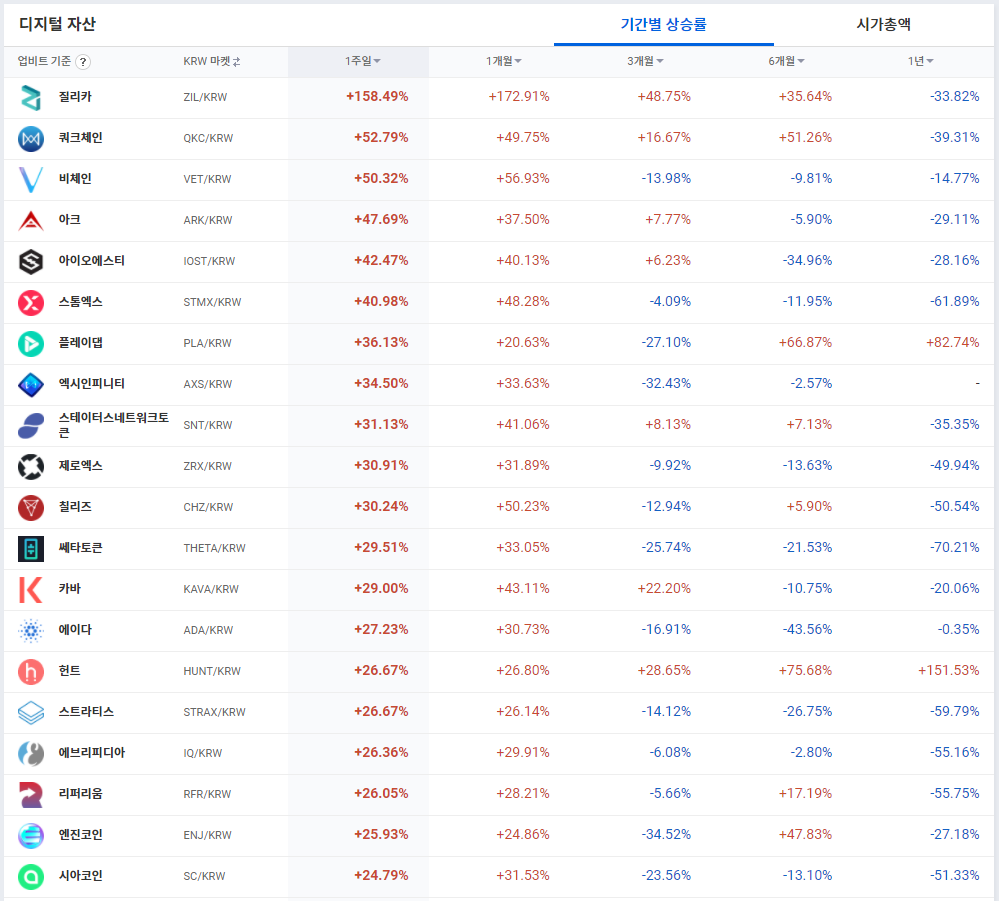Click the +24.79% weekly value for 시아코인
Viewport: 999px width, 901px height.
(x=381, y=876)
